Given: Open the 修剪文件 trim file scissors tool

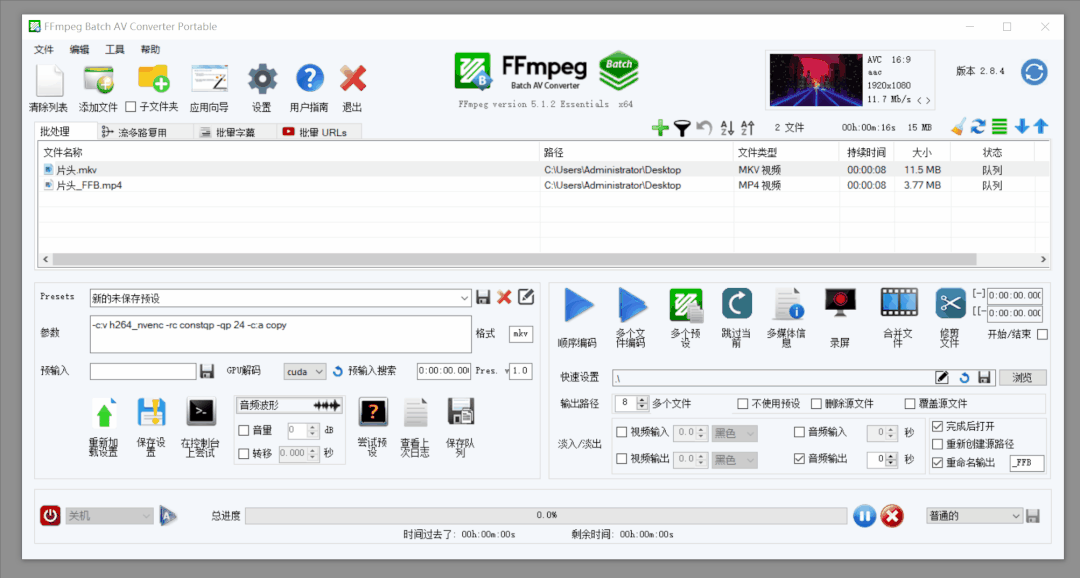Looking at the screenshot, I should 949,303.
